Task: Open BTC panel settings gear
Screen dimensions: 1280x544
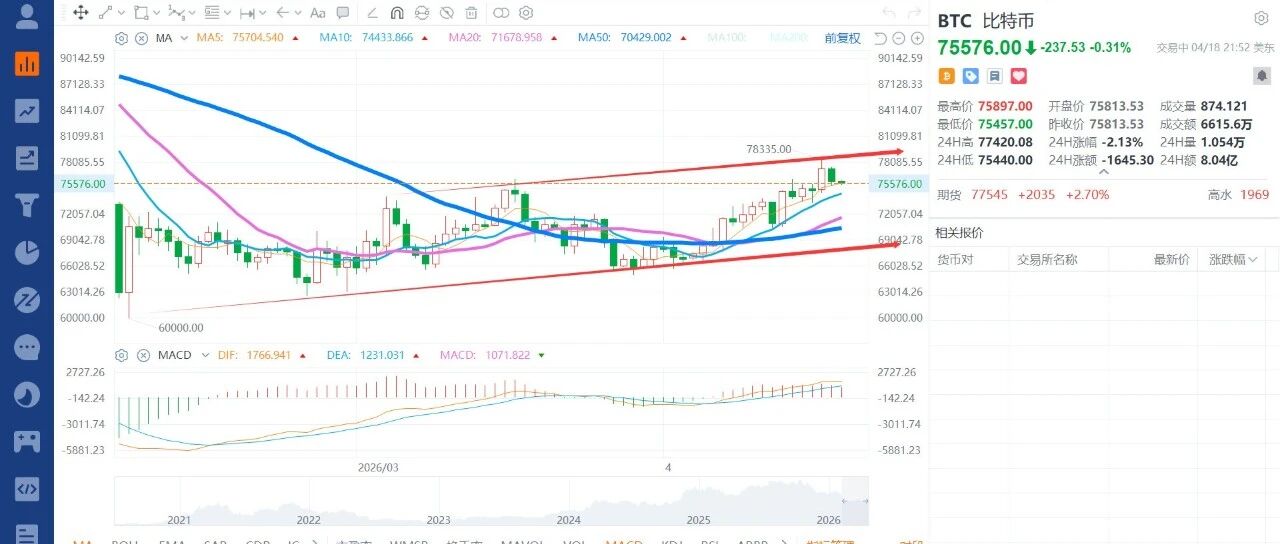Action: (x=1261, y=18)
